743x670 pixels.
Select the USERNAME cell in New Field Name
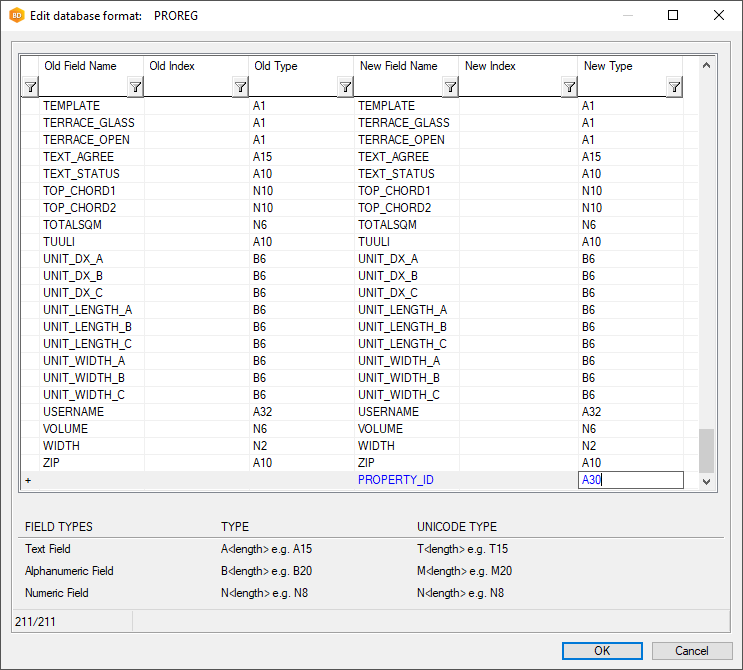tap(388, 412)
